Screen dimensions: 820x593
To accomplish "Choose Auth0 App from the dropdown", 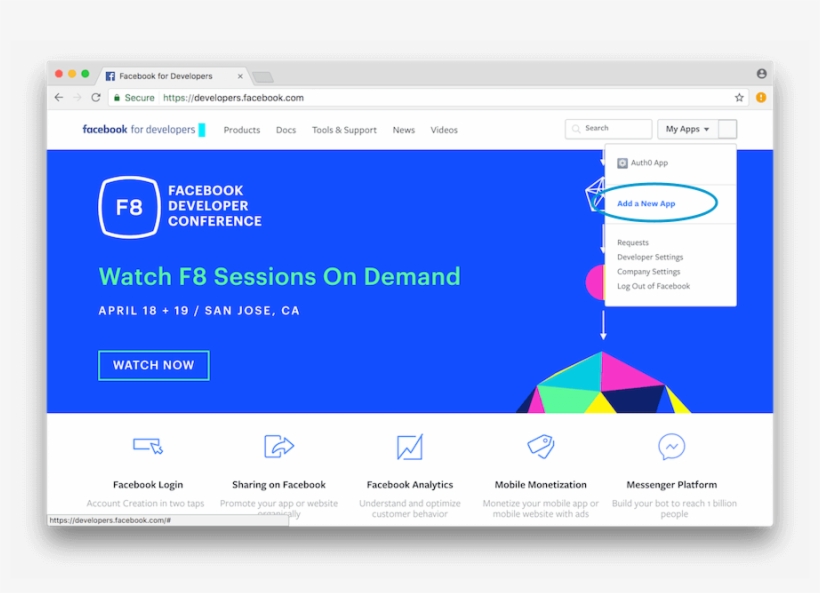I will pyautogui.click(x=643, y=163).
